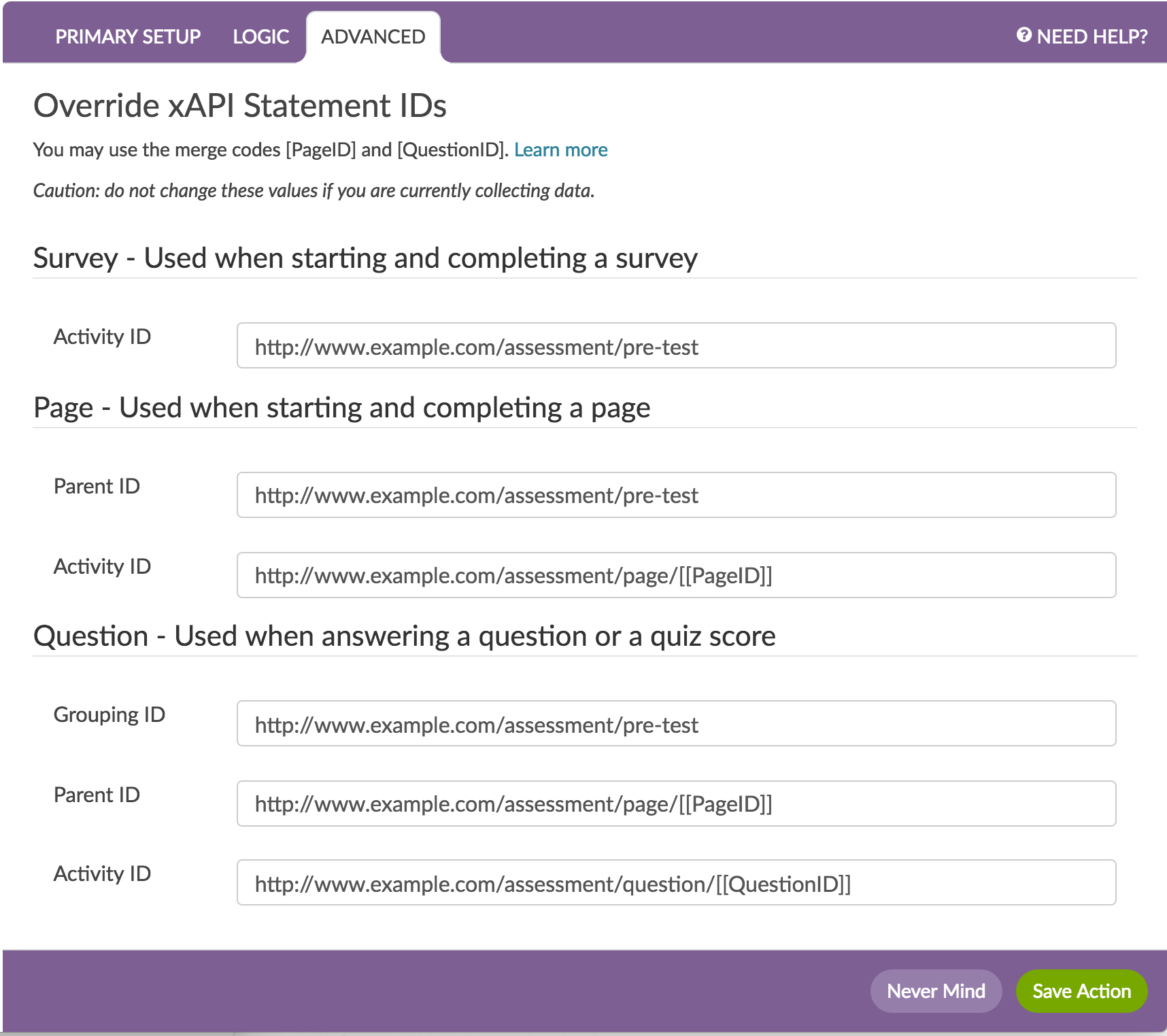Click the Page section Parent ID label
The width and height of the screenshot is (1167, 1036).
97,486
